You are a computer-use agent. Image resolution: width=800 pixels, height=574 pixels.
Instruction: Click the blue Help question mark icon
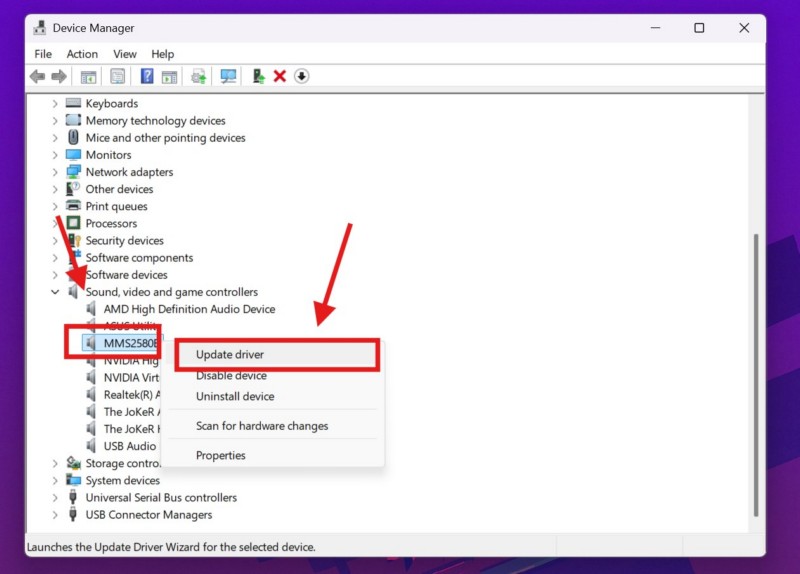[x=147, y=77]
